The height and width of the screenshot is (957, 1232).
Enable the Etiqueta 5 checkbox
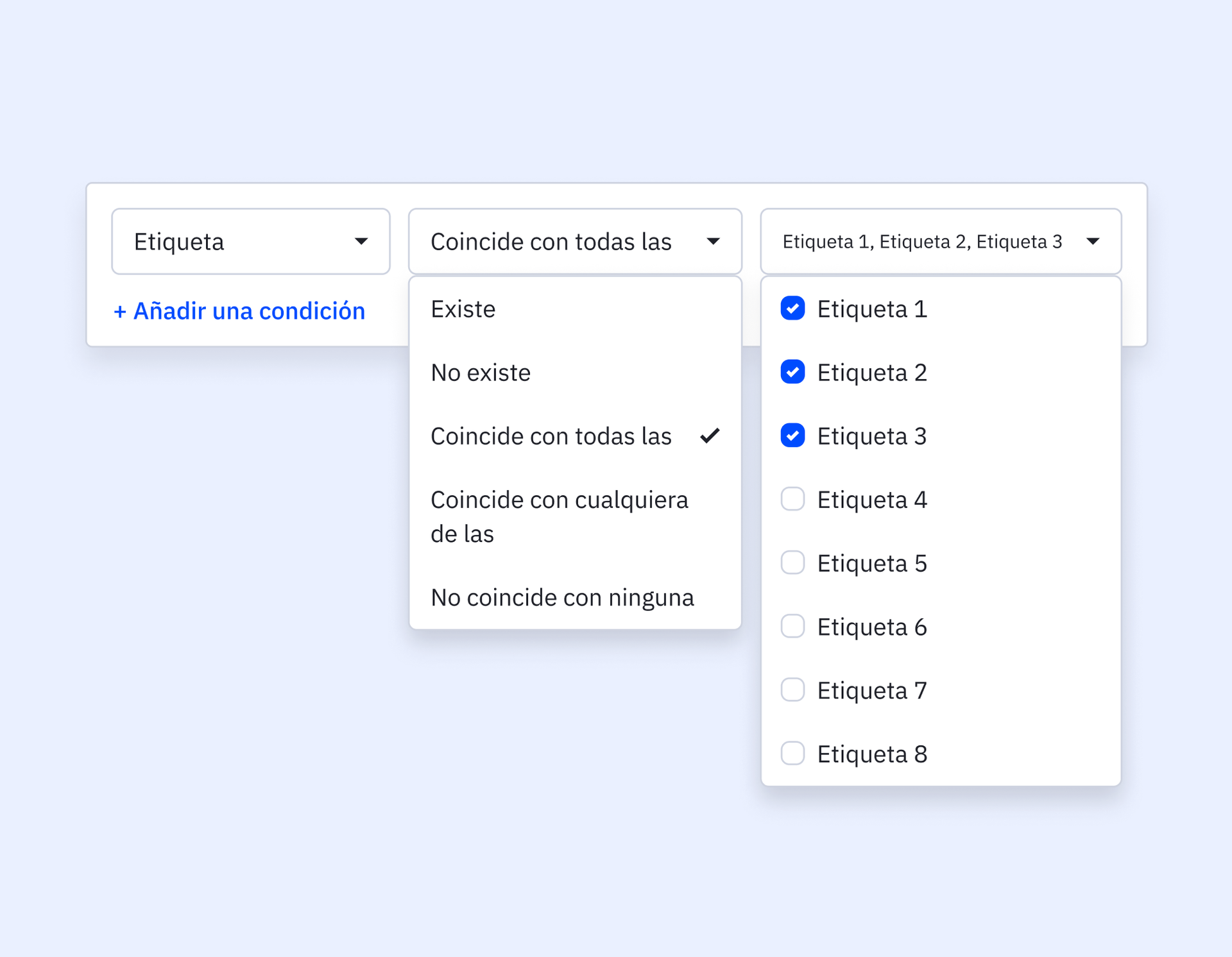tap(792, 563)
